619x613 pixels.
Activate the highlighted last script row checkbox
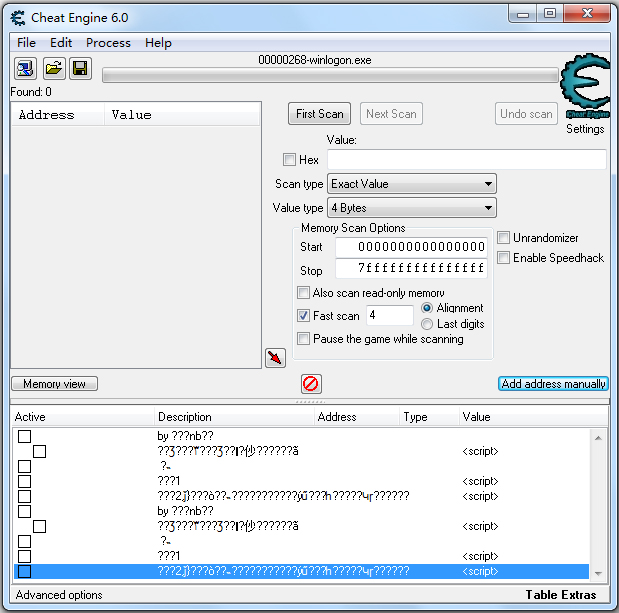(24, 571)
